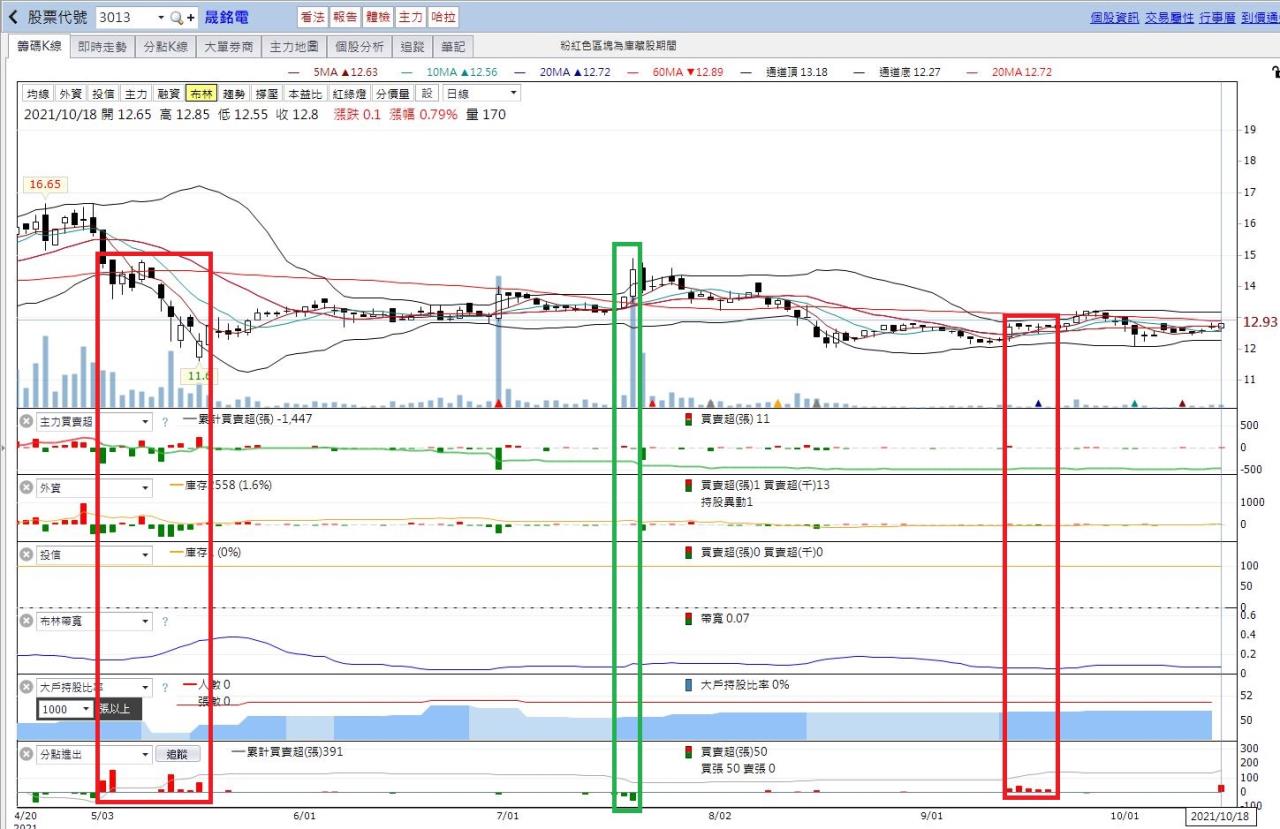Toggle the 撐壓 overlay
This screenshot has height=829, width=1280.
(267, 93)
